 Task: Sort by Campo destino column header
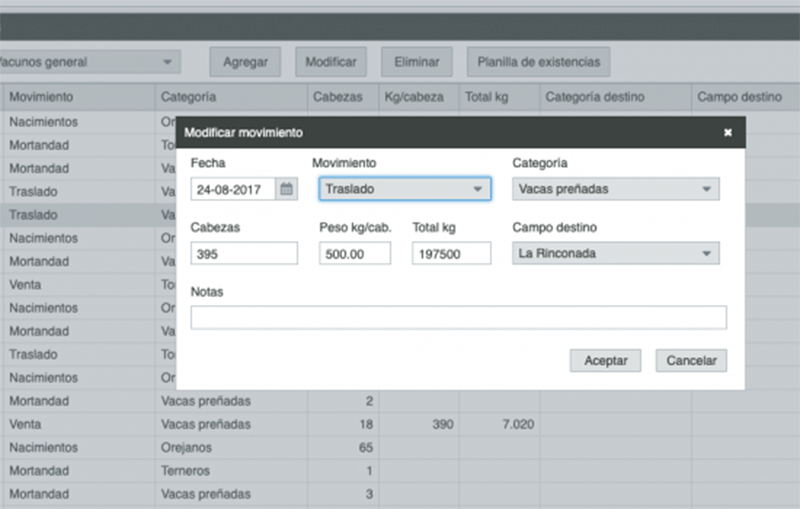(746, 97)
